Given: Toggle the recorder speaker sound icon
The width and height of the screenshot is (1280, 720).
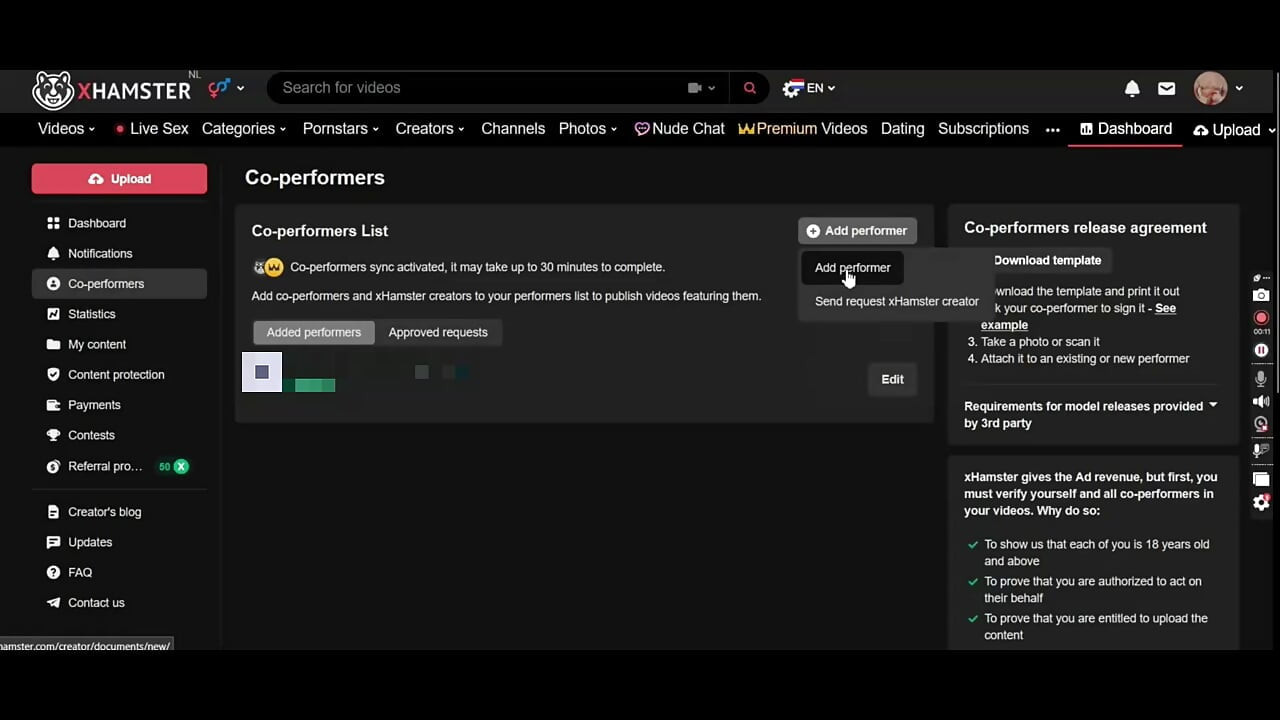Looking at the screenshot, I should [x=1261, y=401].
